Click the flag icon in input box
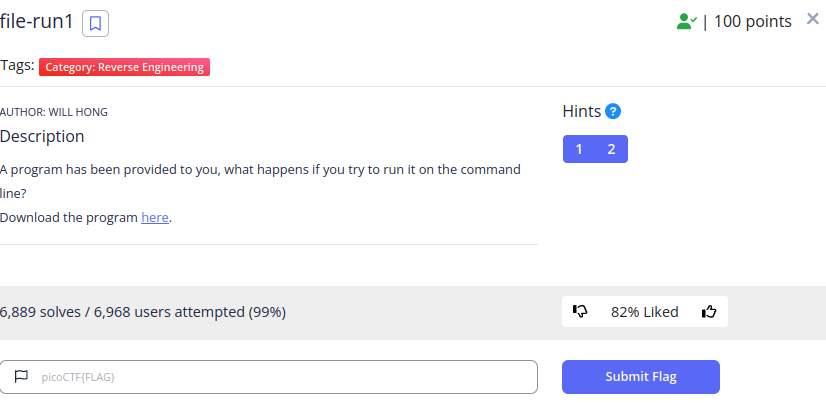This screenshot has width=826, height=403. tap(21, 377)
